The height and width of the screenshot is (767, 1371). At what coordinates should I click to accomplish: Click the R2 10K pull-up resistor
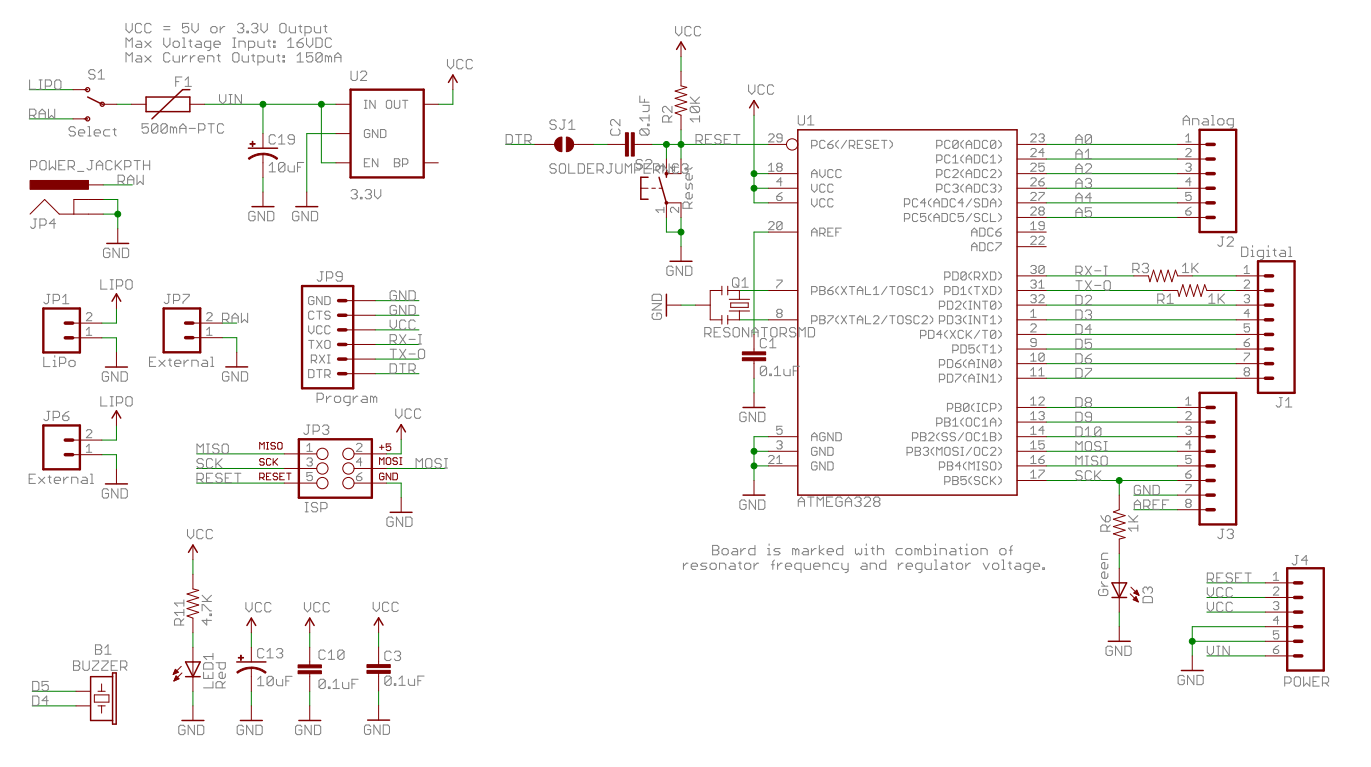pos(680,101)
